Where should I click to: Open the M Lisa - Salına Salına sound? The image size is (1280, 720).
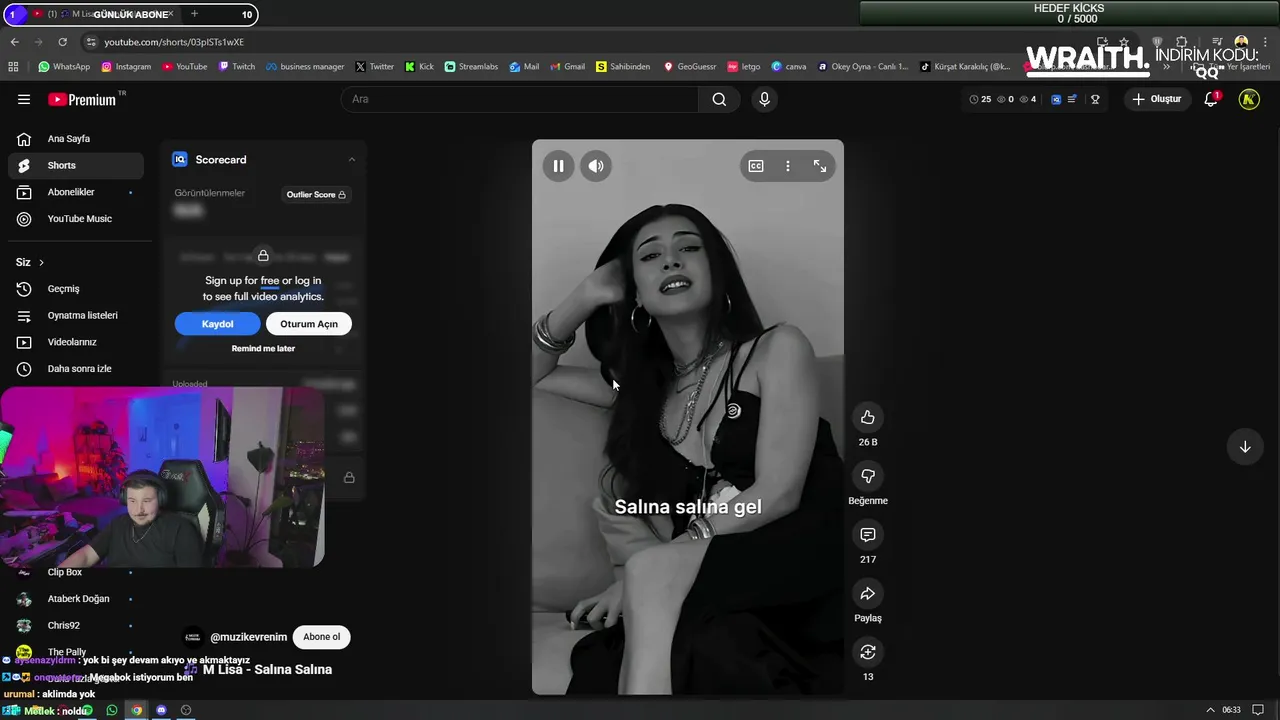(267, 670)
